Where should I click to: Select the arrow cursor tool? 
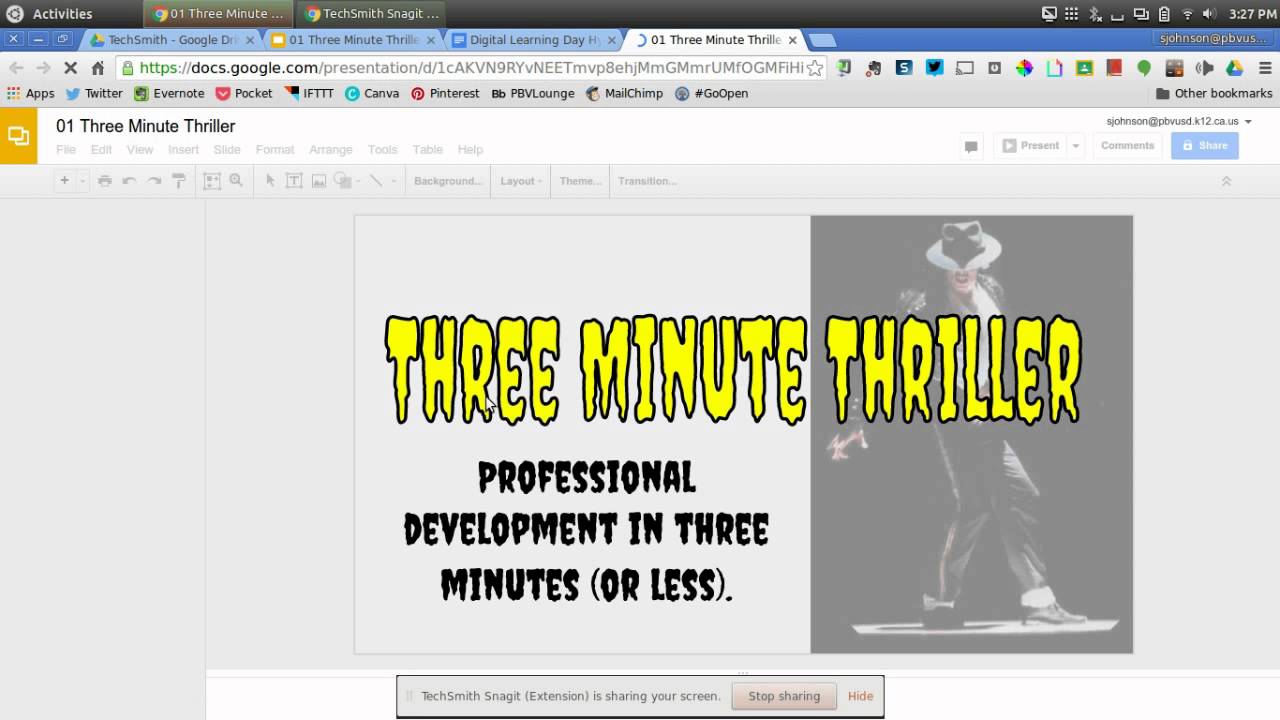pos(270,181)
